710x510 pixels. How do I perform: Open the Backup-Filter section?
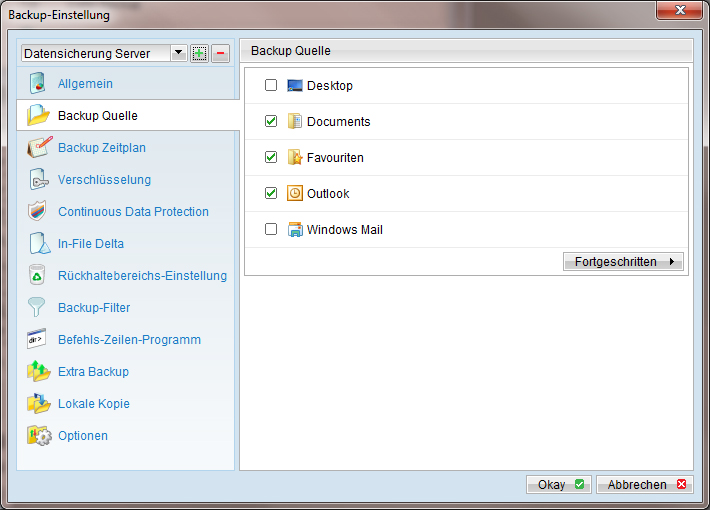pos(94,308)
